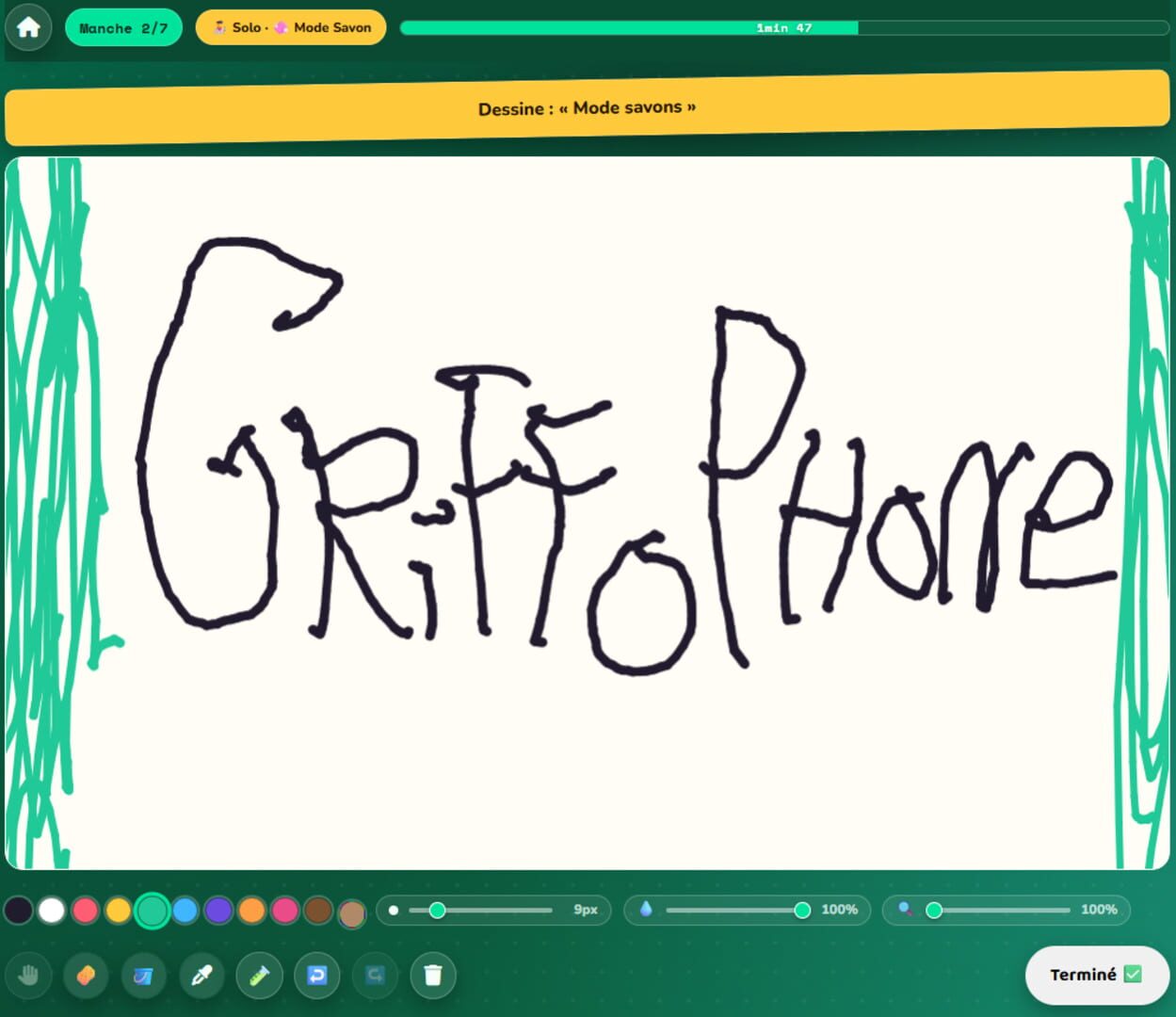Pick the red color swatch
The width and height of the screenshot is (1176, 1017).
tap(86, 910)
